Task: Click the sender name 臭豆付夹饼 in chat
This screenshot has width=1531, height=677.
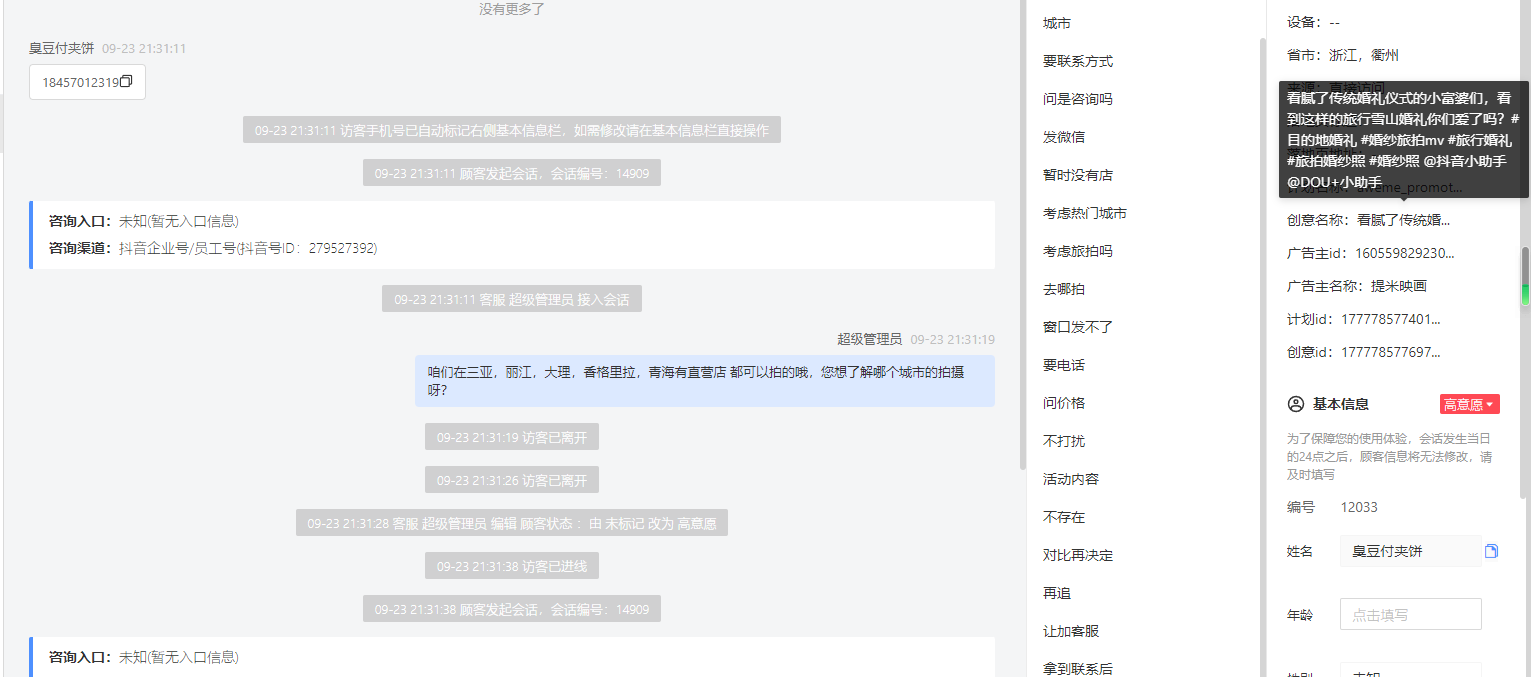Action: pyautogui.click(x=61, y=48)
